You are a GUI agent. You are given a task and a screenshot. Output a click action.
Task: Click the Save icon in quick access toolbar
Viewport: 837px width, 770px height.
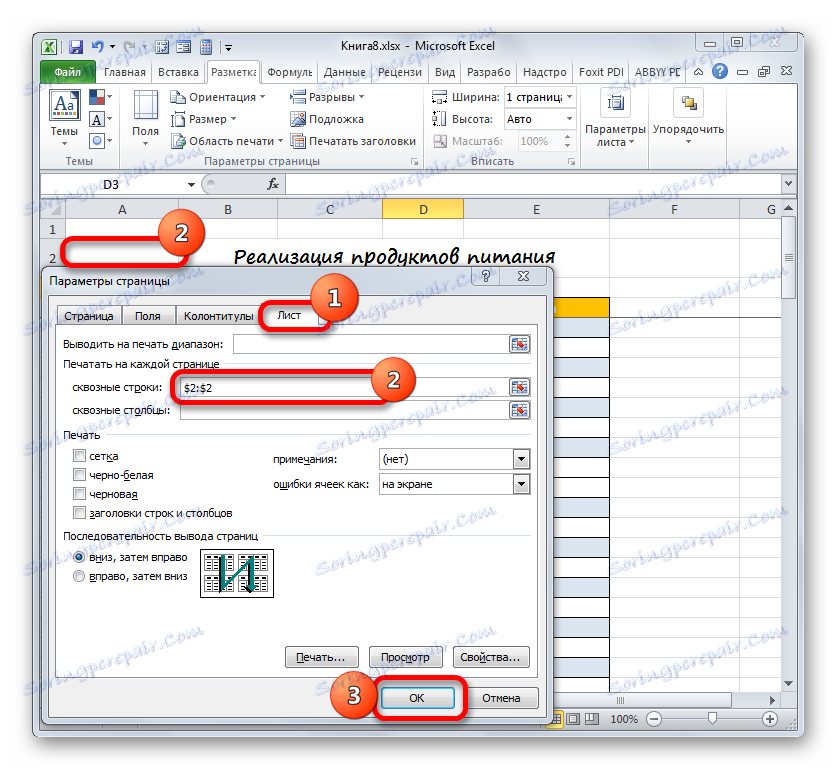pyautogui.click(x=76, y=47)
